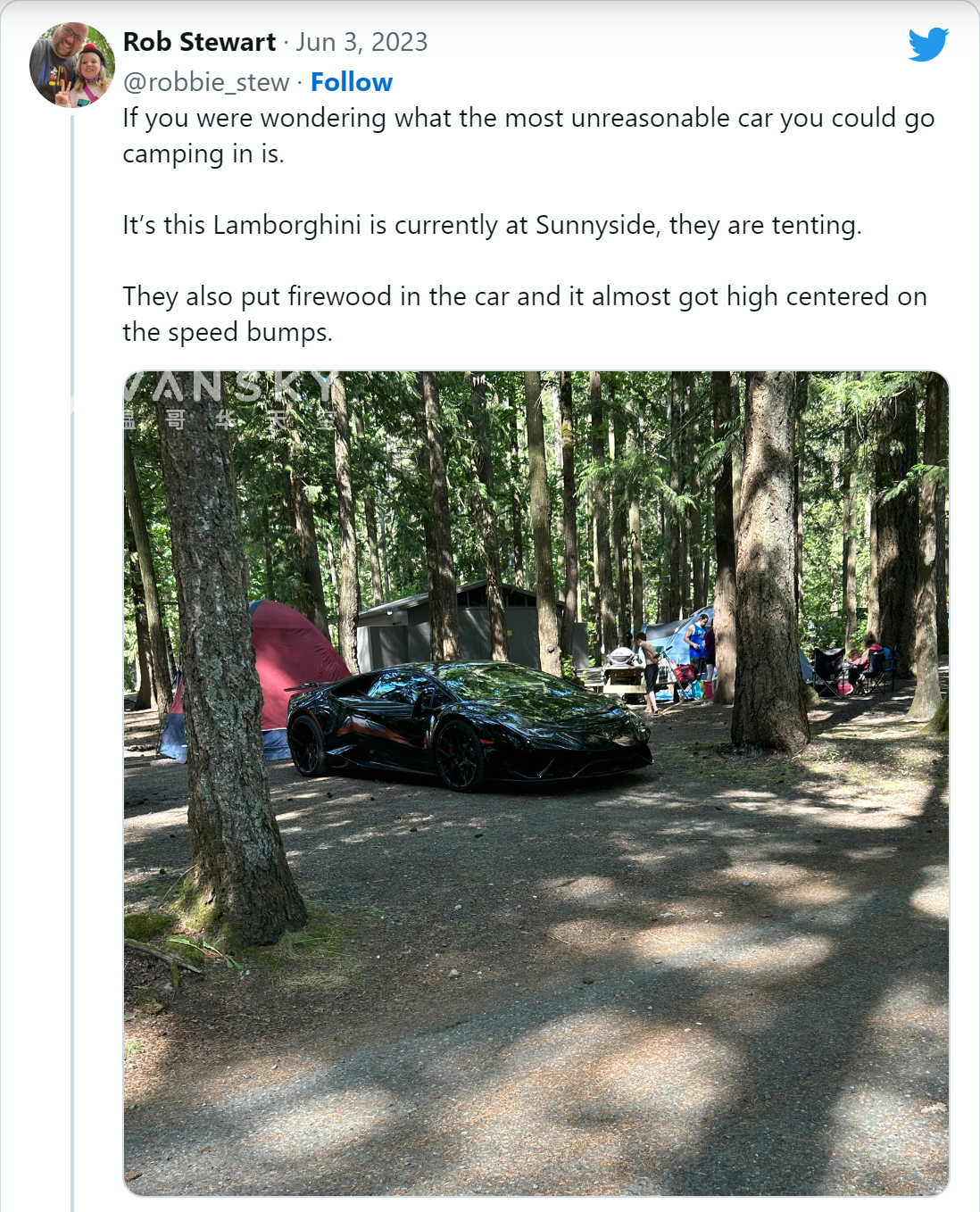
Task: Click the black Lamborghini in the photo
Action: [469, 725]
